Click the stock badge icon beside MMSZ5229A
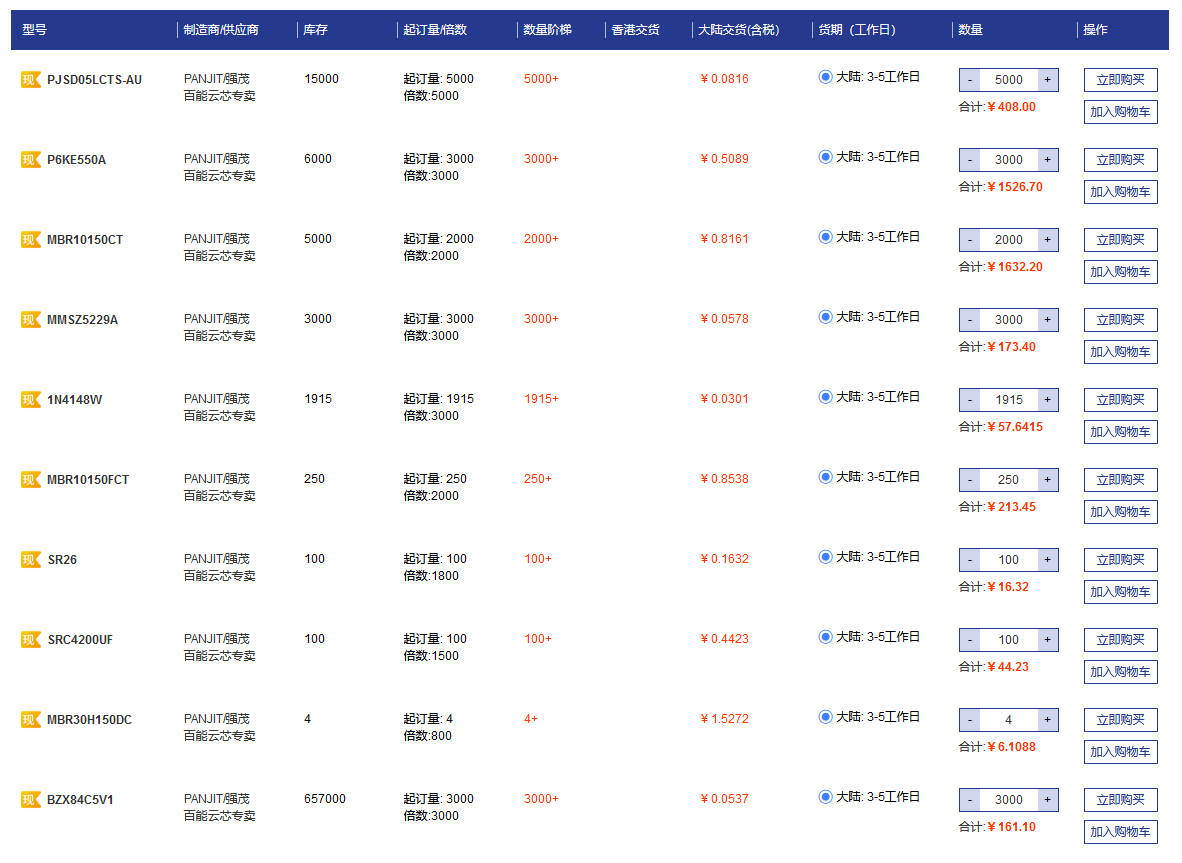The height and width of the screenshot is (863, 1182). pos(31,320)
